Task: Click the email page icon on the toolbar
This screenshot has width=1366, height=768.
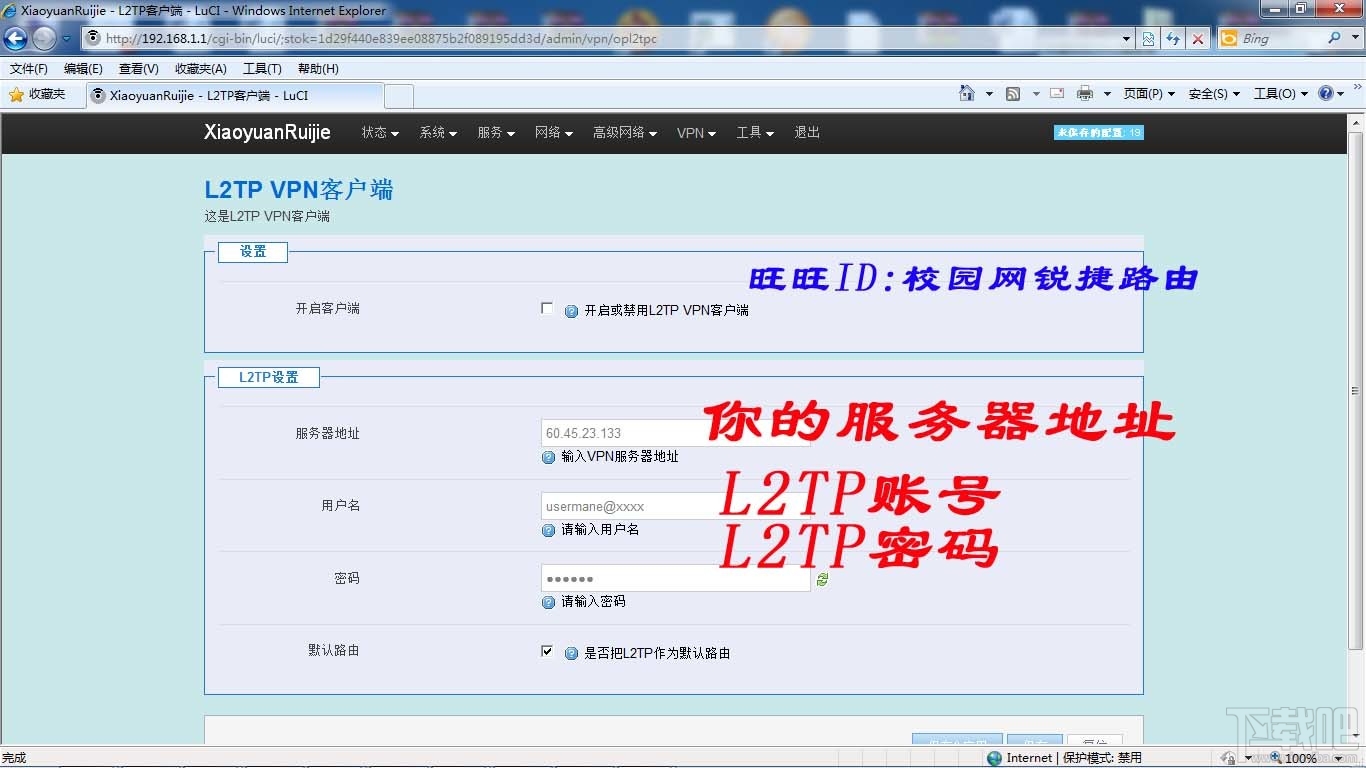Action: tap(1056, 93)
